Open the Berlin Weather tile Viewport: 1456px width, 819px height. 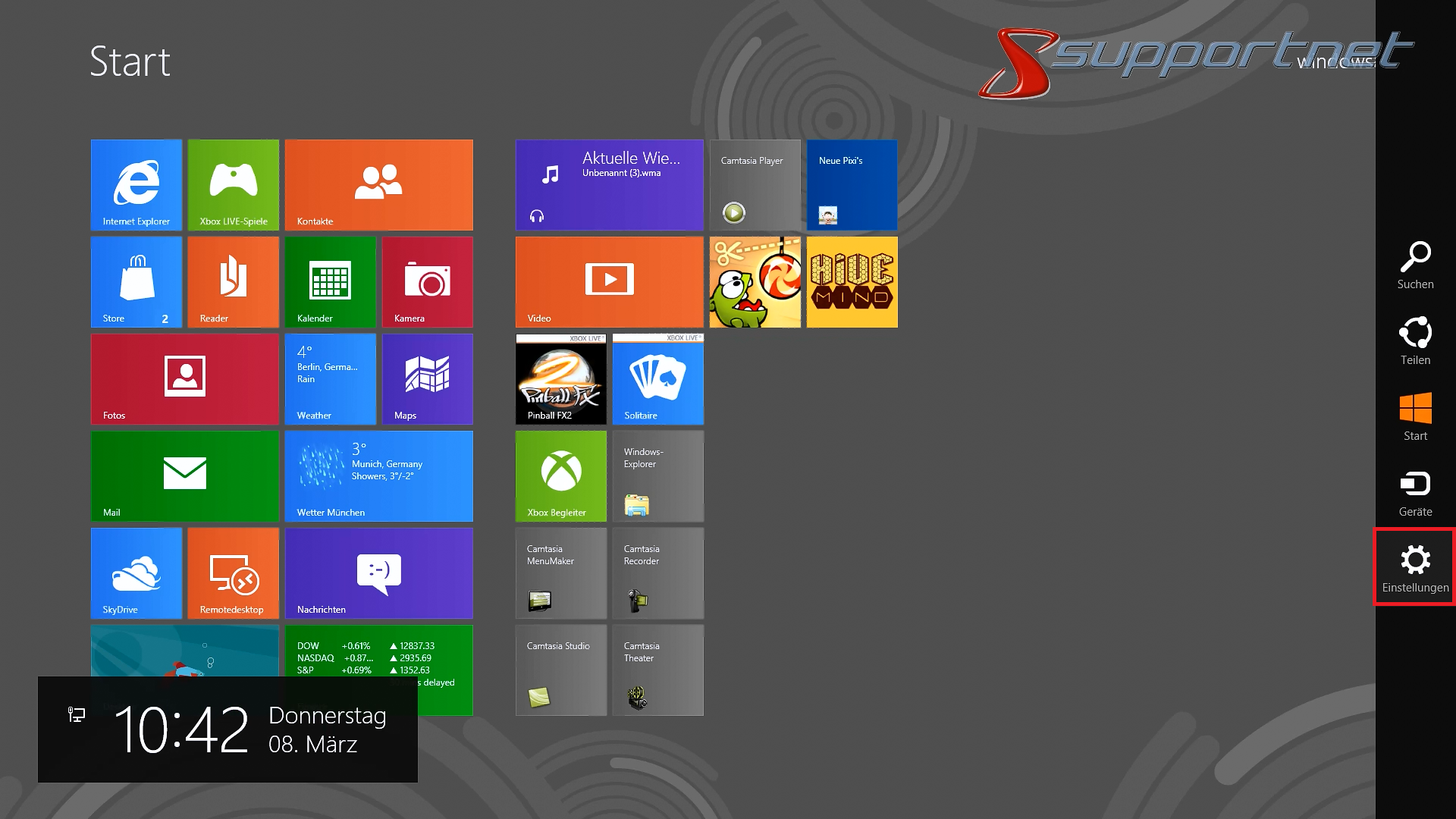click(x=331, y=379)
